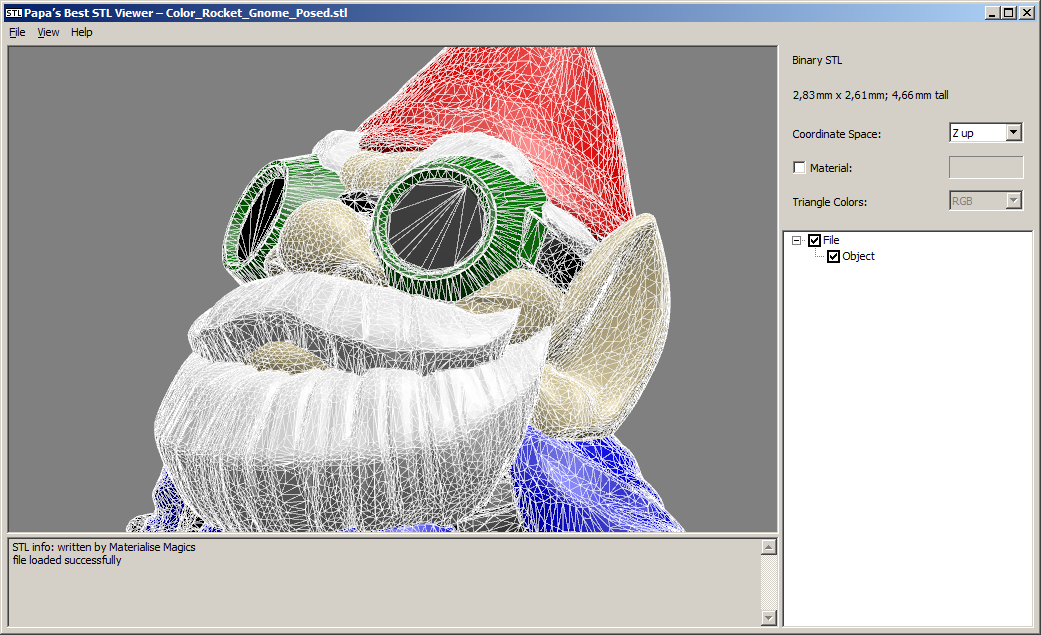1041x635 pixels.
Task: Open the Triangle Colors RGB dropdown
Action: pyautogui.click(x=1013, y=201)
